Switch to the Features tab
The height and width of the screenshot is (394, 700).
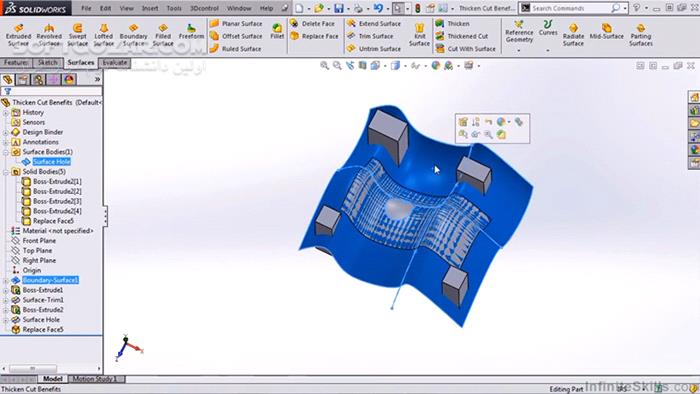[x=16, y=62]
